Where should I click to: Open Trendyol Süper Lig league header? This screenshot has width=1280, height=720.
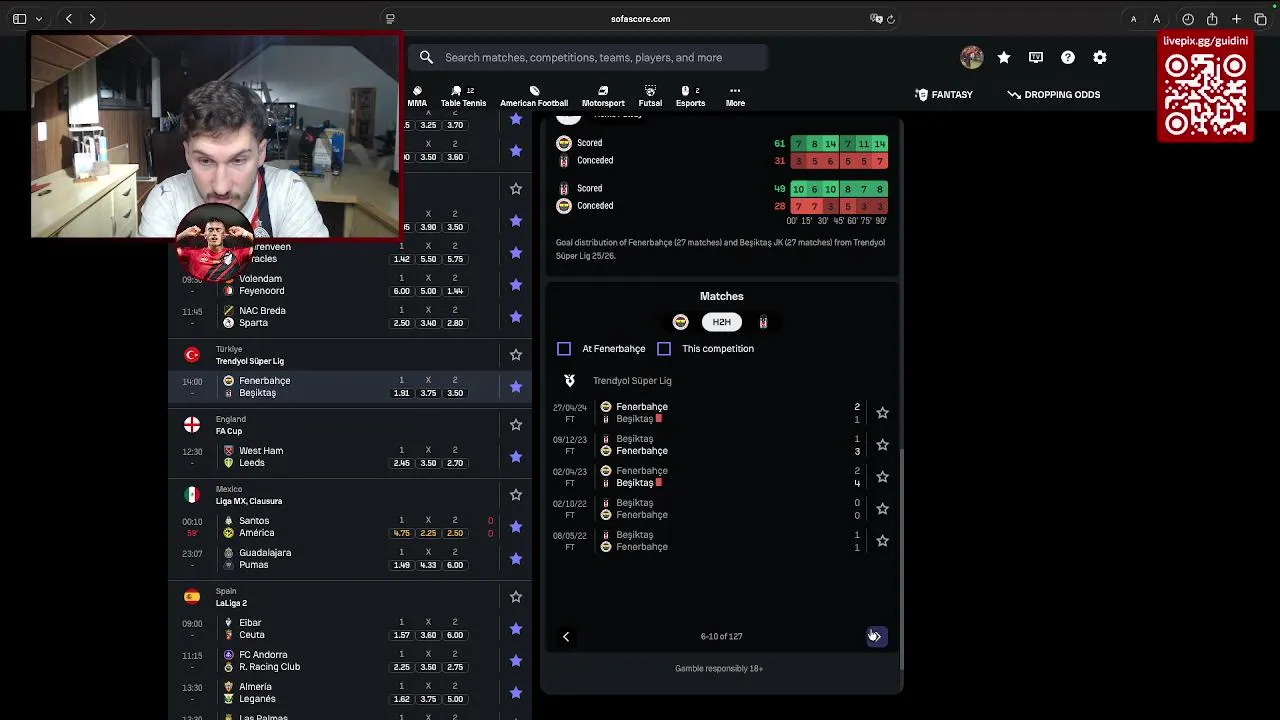pyautogui.click(x=250, y=361)
